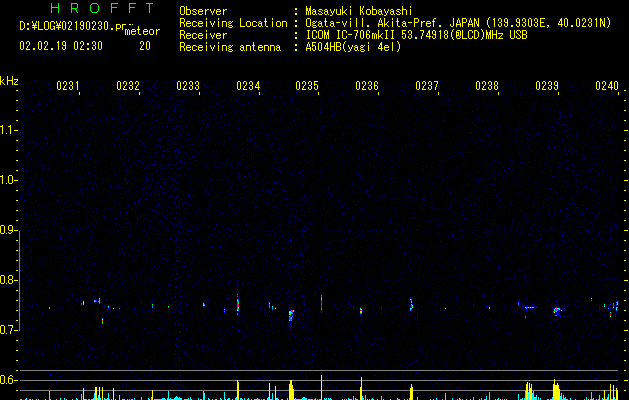Click the 1.1 kHz axis label
Image resolution: width=629 pixels, height=400 pixels.
coord(8,130)
